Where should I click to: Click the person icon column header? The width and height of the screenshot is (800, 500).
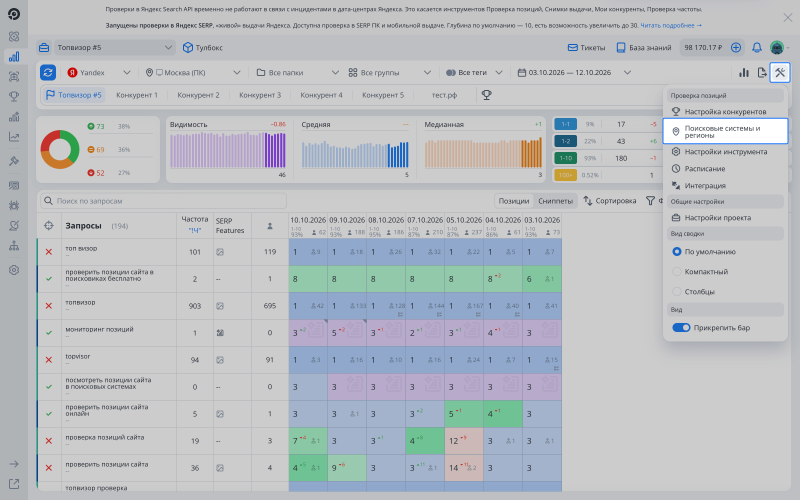[x=270, y=226]
